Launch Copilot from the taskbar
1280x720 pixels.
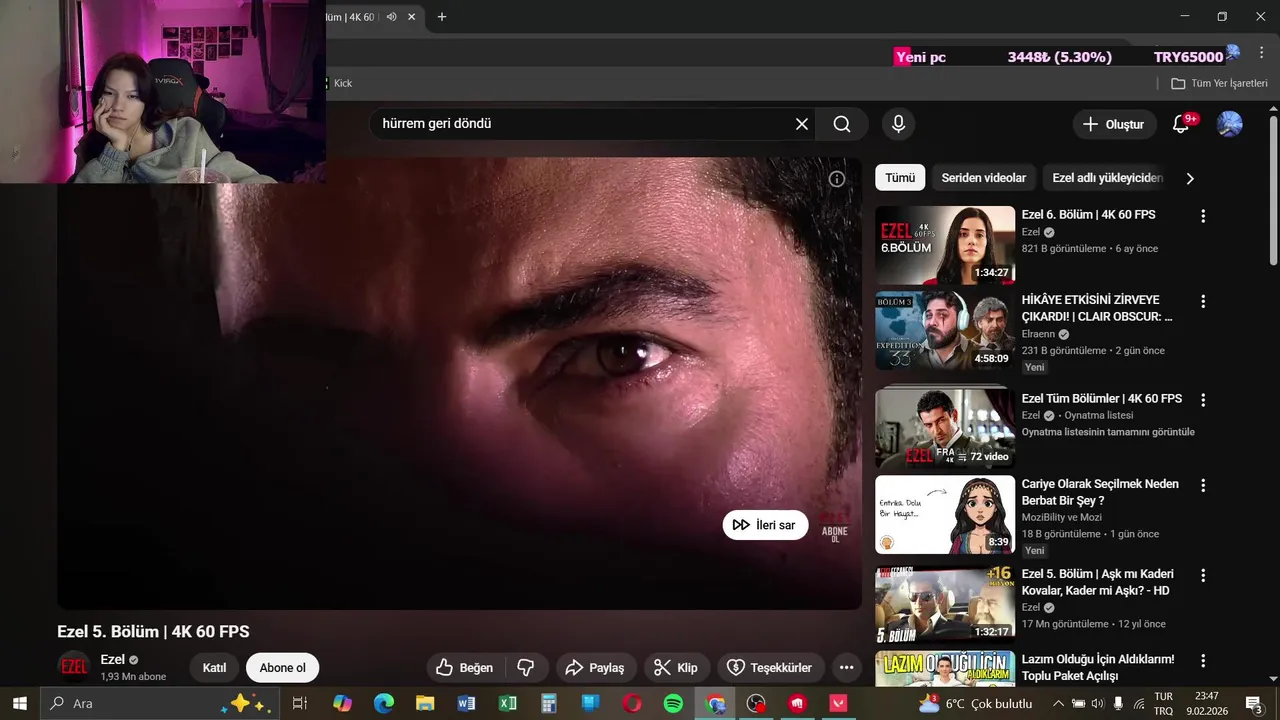coord(342,703)
